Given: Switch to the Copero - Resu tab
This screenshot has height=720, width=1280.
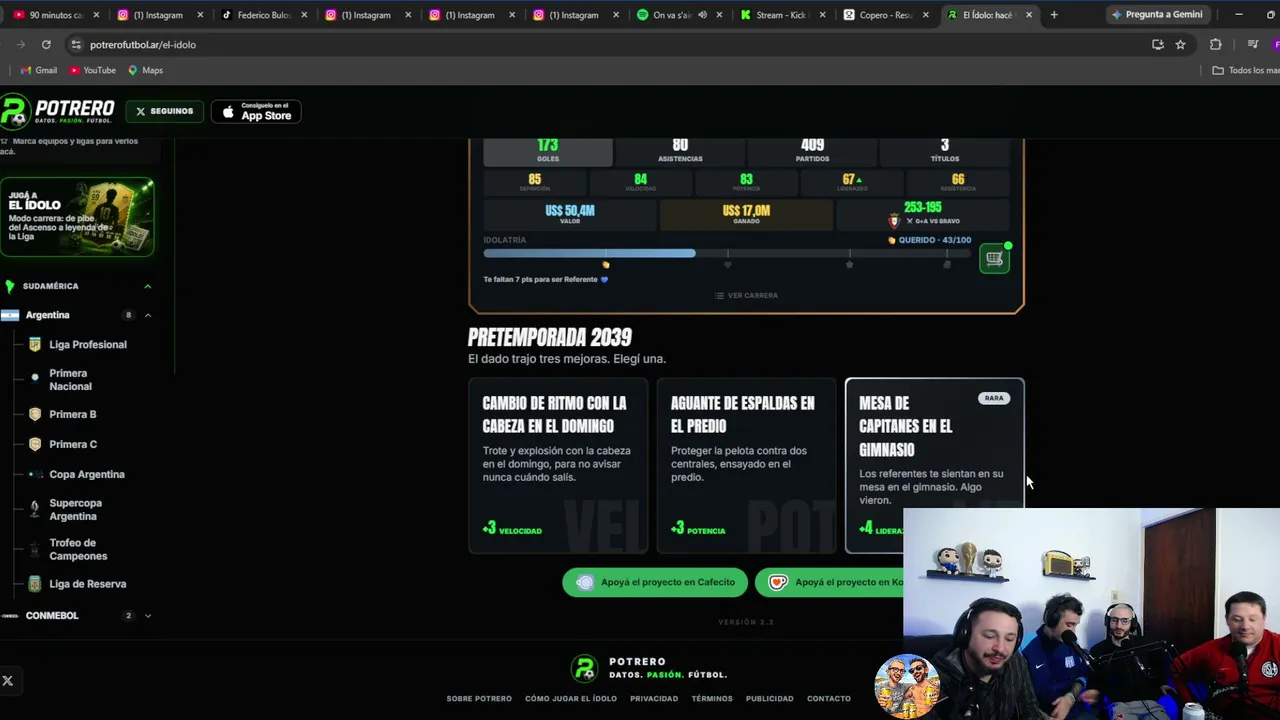Looking at the screenshot, I should pos(888,15).
